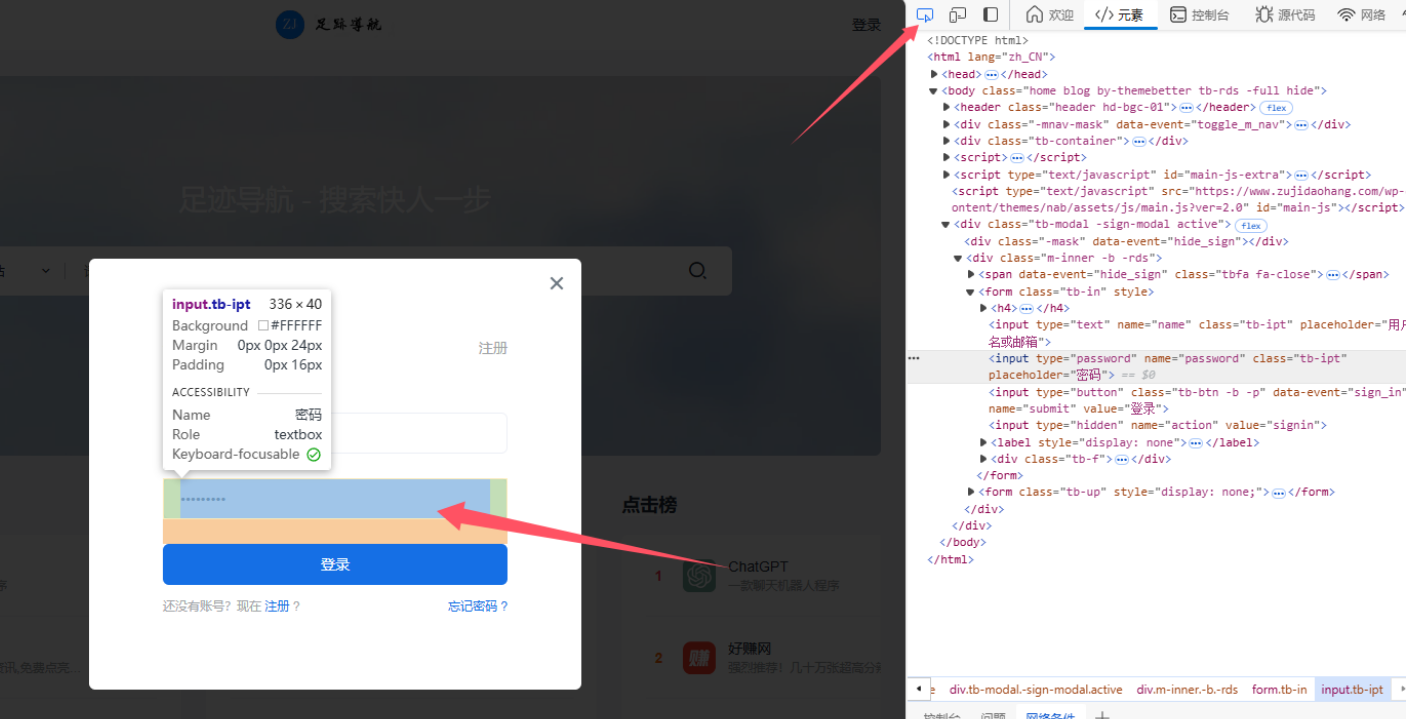This screenshot has height=719, width=1406.
Task: Switch to the 注册 tab in the dialog
Action: (493, 348)
